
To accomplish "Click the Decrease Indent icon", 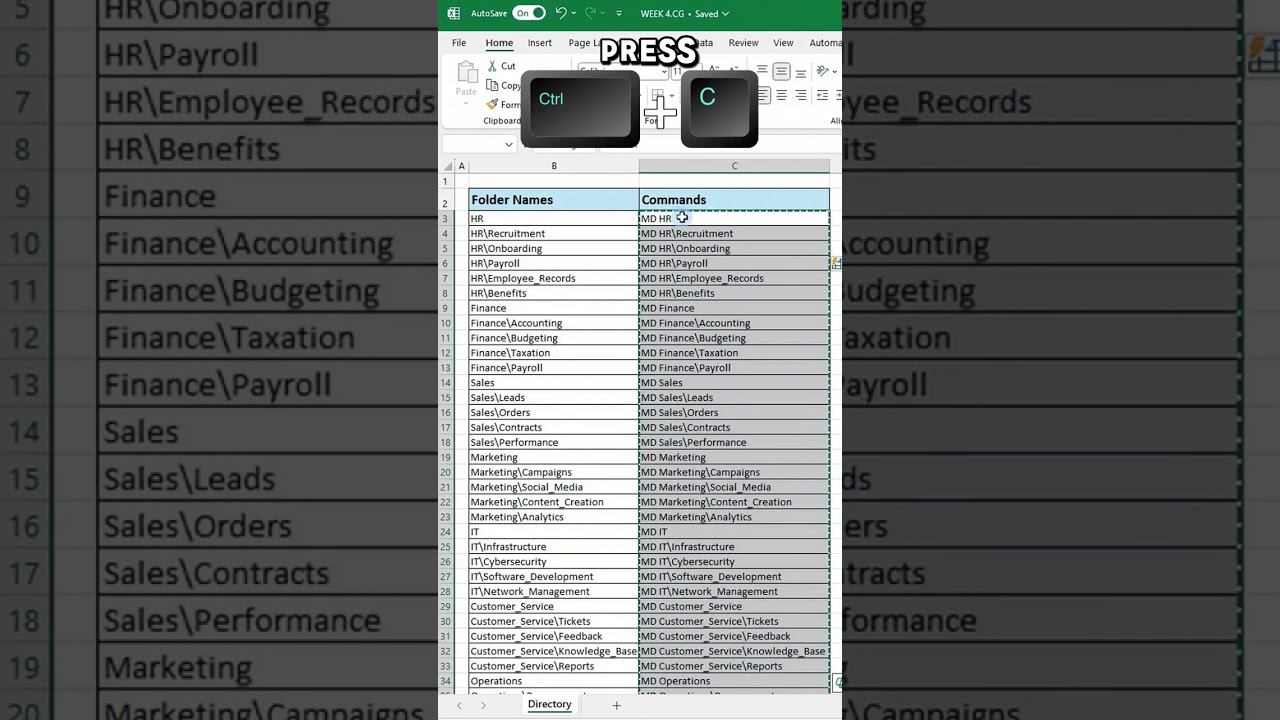I will click(x=820, y=93).
